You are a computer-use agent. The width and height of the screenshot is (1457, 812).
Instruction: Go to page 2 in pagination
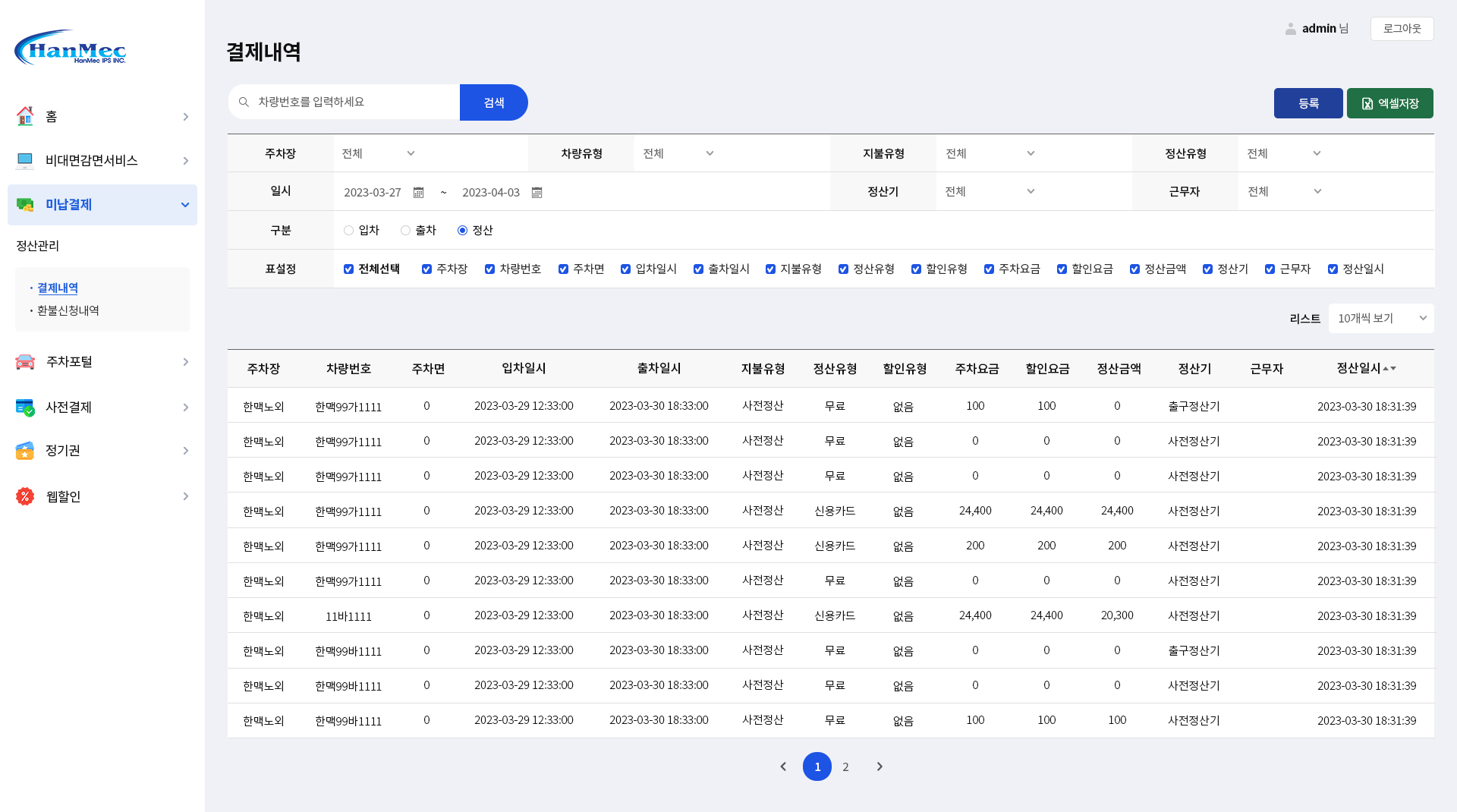pyautogui.click(x=845, y=766)
